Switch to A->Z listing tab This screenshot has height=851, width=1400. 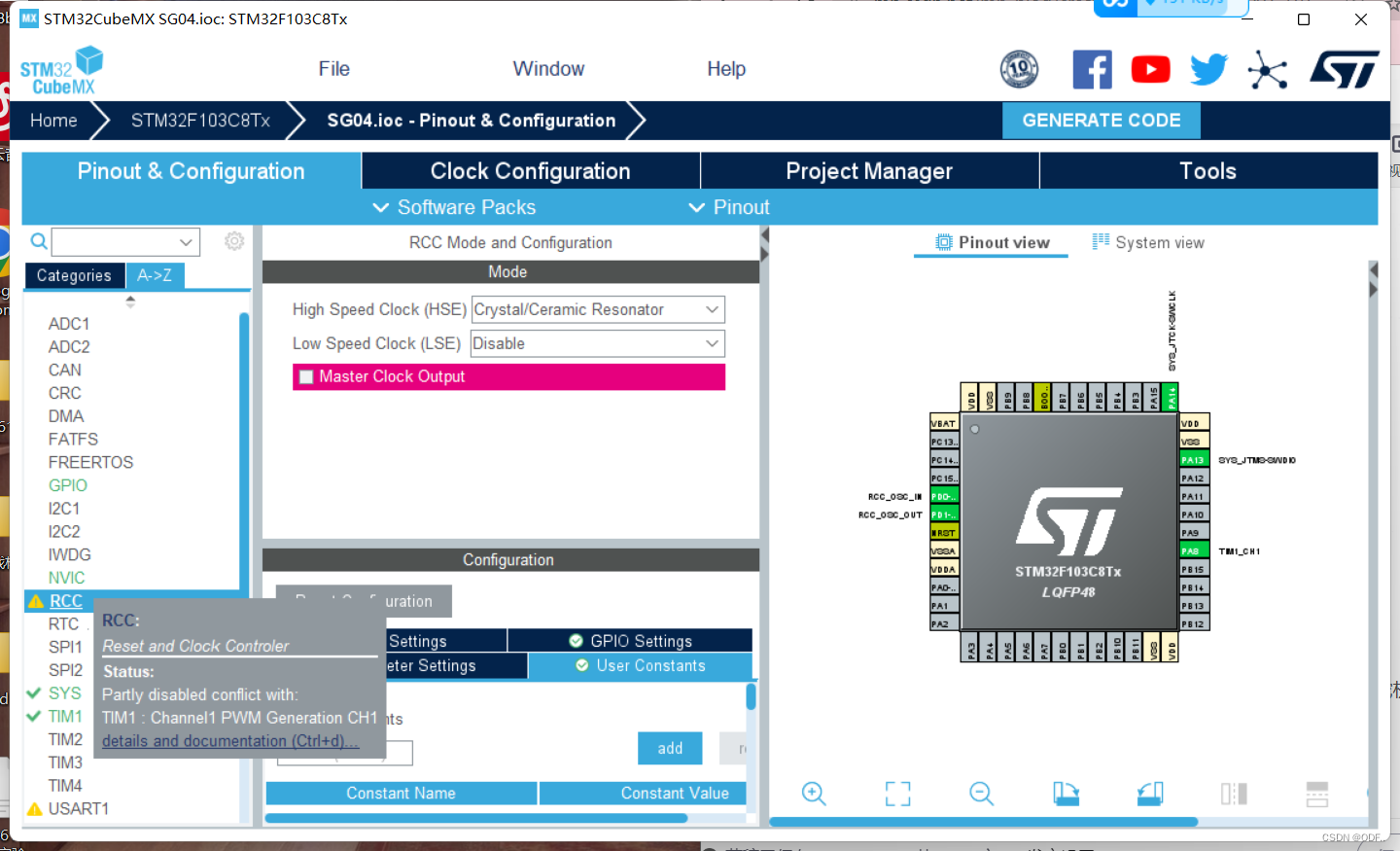pyautogui.click(x=155, y=276)
